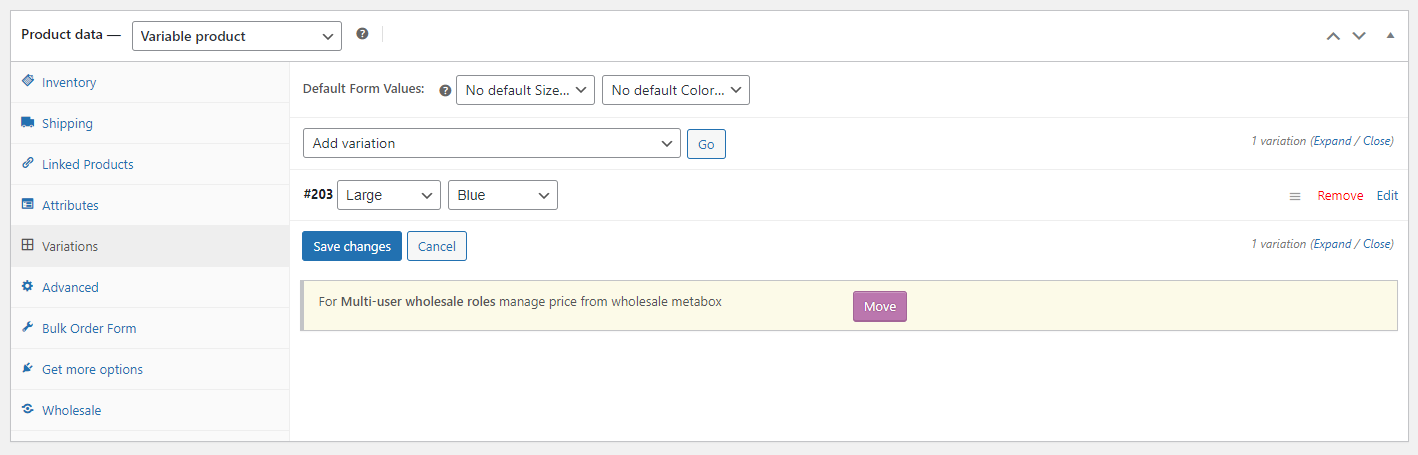This screenshot has width=1418, height=455.
Task: Click the Linked Products chain icon
Action: pos(27,164)
